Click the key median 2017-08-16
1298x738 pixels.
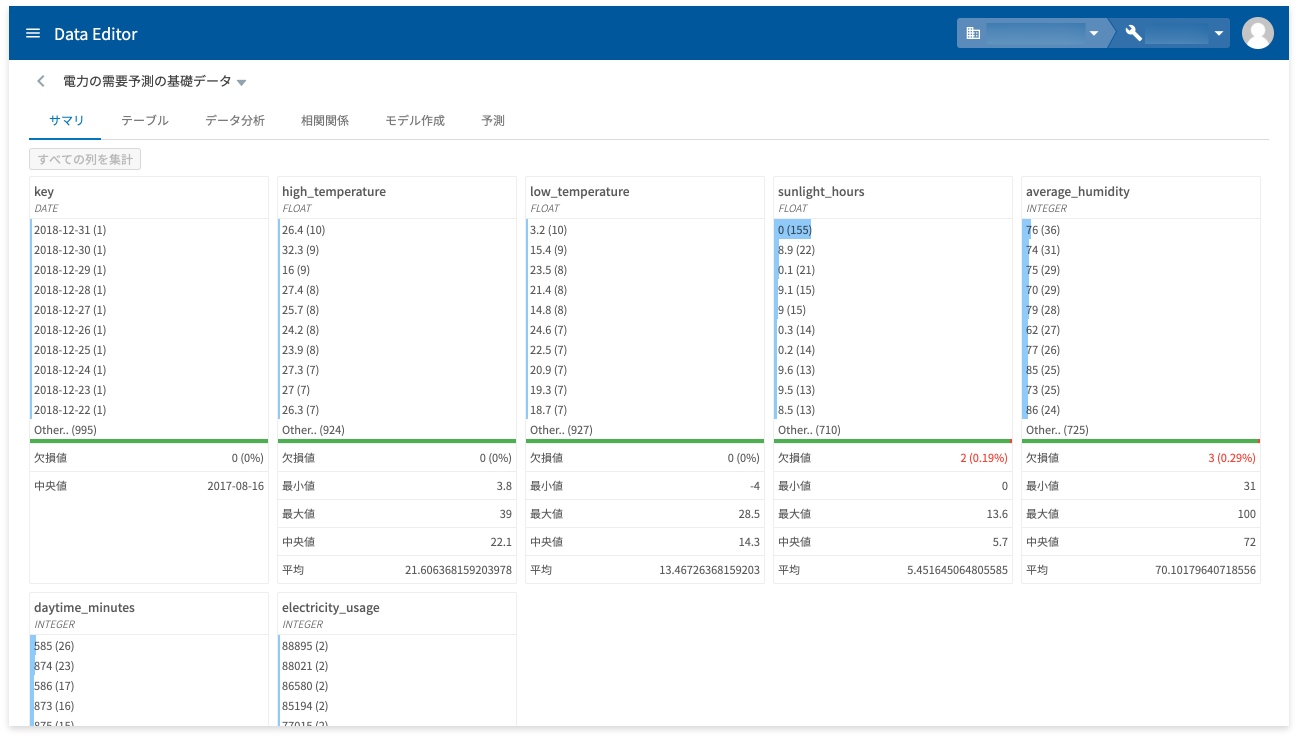(235, 486)
